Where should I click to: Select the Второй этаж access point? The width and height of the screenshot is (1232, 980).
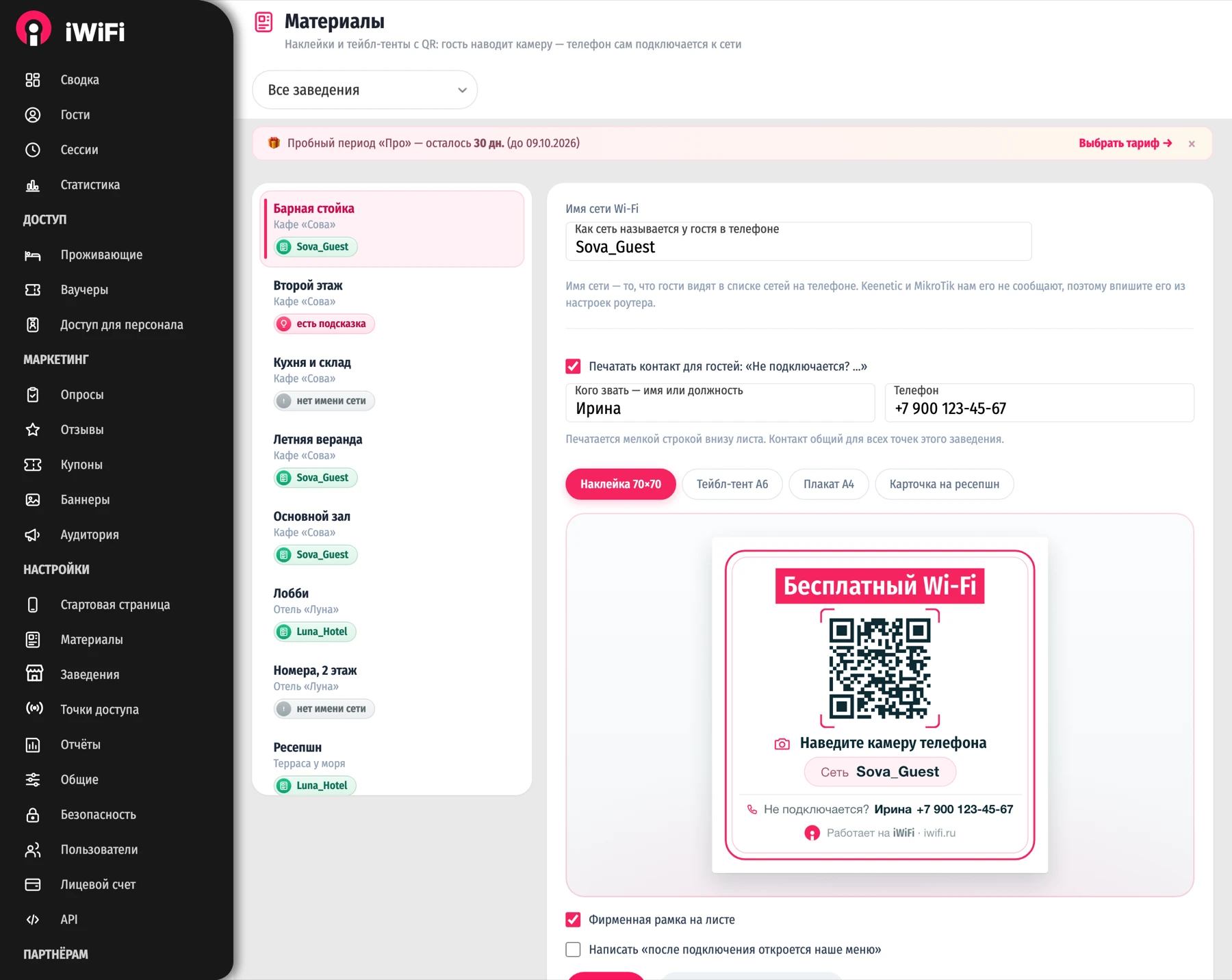[x=392, y=305]
